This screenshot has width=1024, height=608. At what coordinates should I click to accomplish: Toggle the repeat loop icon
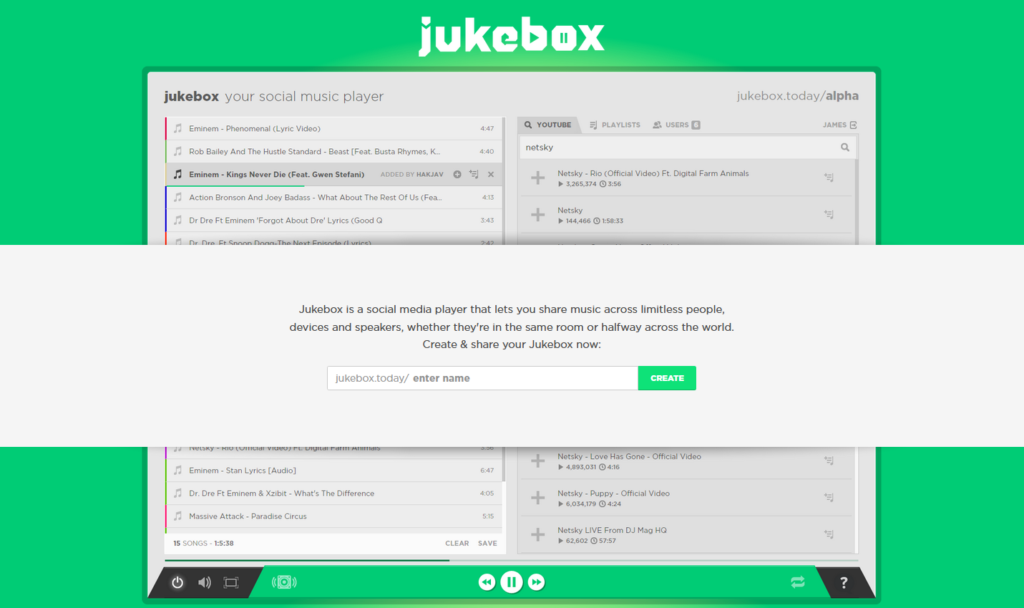click(797, 582)
